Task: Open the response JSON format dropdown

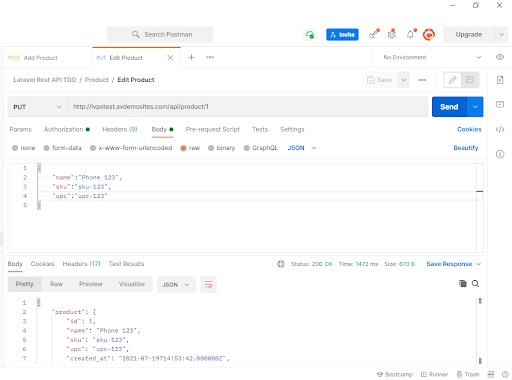Action: click(x=176, y=284)
